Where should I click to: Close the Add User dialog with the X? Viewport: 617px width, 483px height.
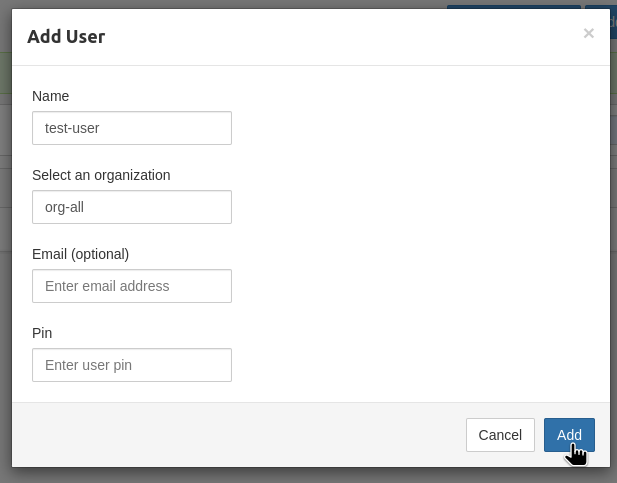[x=589, y=33]
